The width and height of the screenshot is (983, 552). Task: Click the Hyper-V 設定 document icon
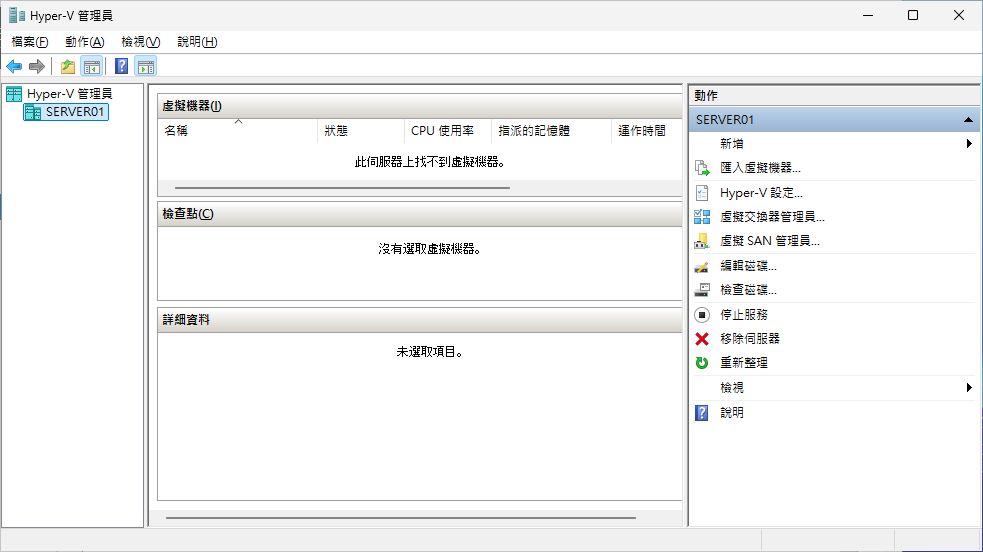tap(702, 193)
